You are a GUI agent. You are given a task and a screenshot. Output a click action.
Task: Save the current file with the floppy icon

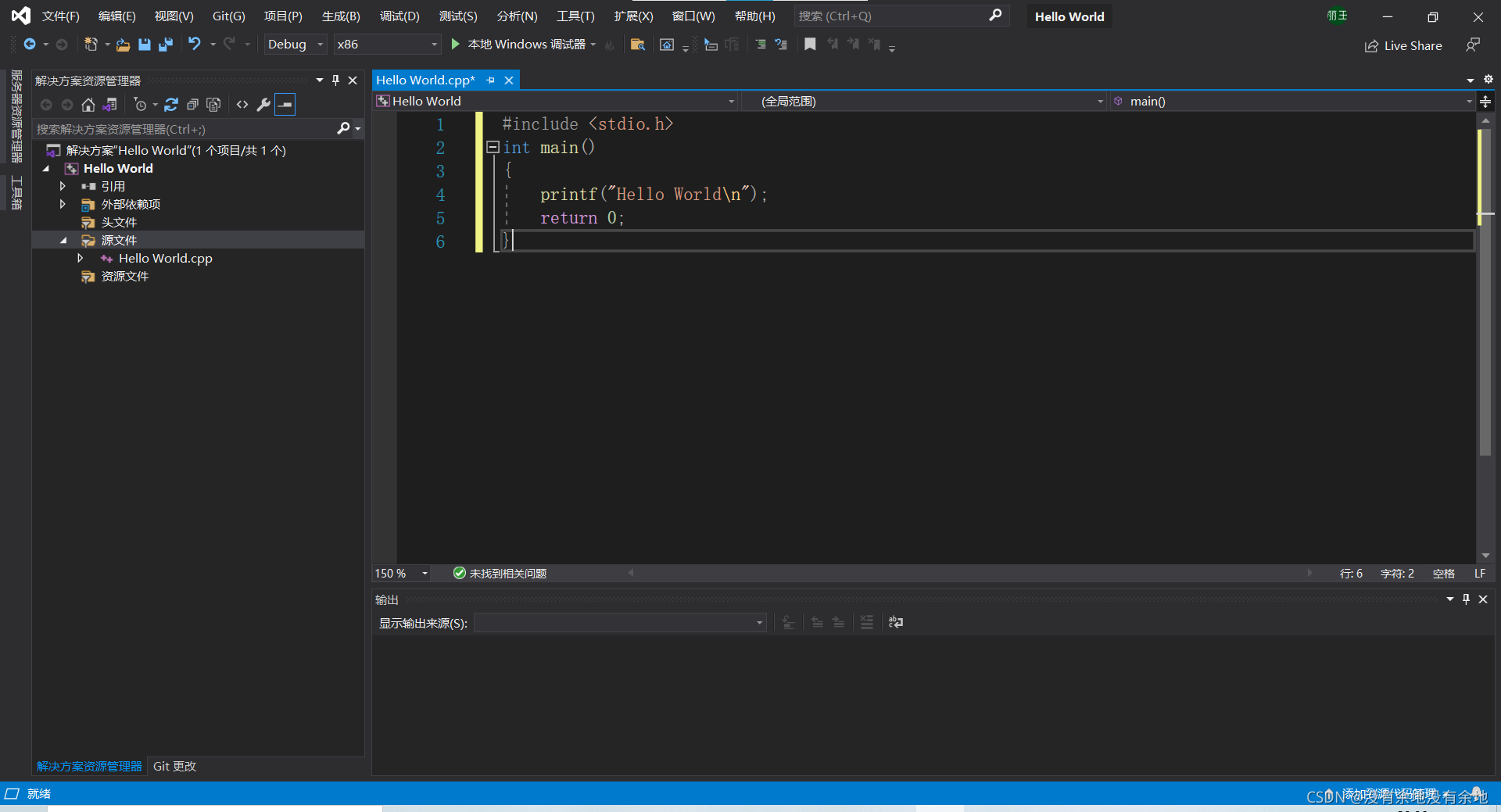[144, 45]
